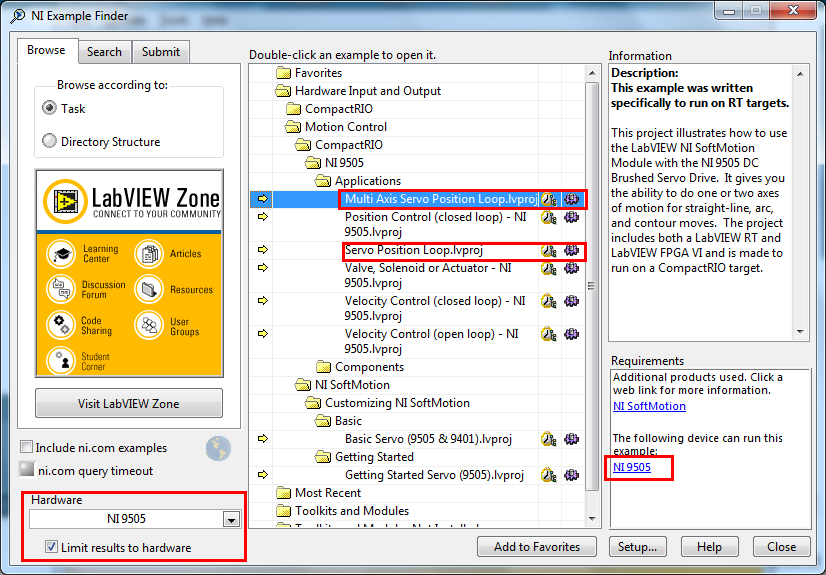Click yellow arrow beside Multi Axis Servo Position Loop
Image resolution: width=826 pixels, height=575 pixels.
tap(262, 199)
